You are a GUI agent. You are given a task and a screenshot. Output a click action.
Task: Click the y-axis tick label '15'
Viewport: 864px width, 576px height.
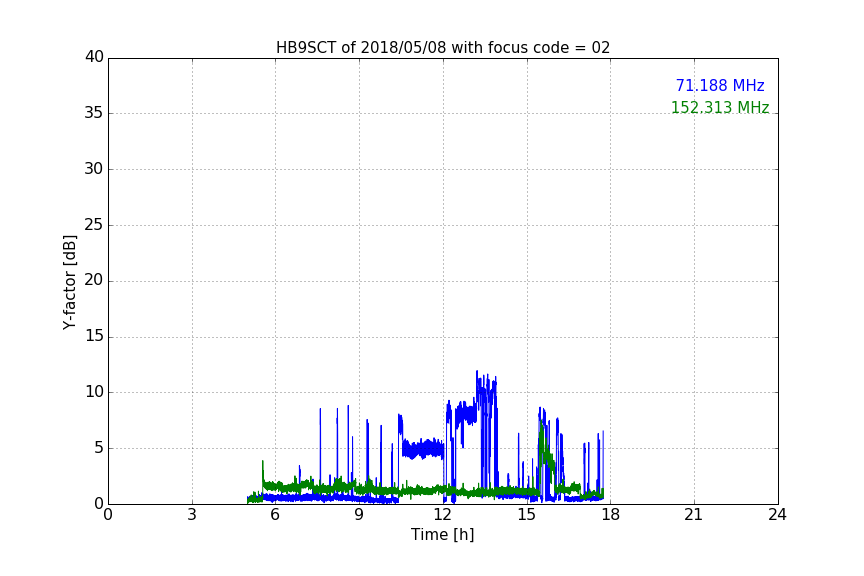point(94,336)
